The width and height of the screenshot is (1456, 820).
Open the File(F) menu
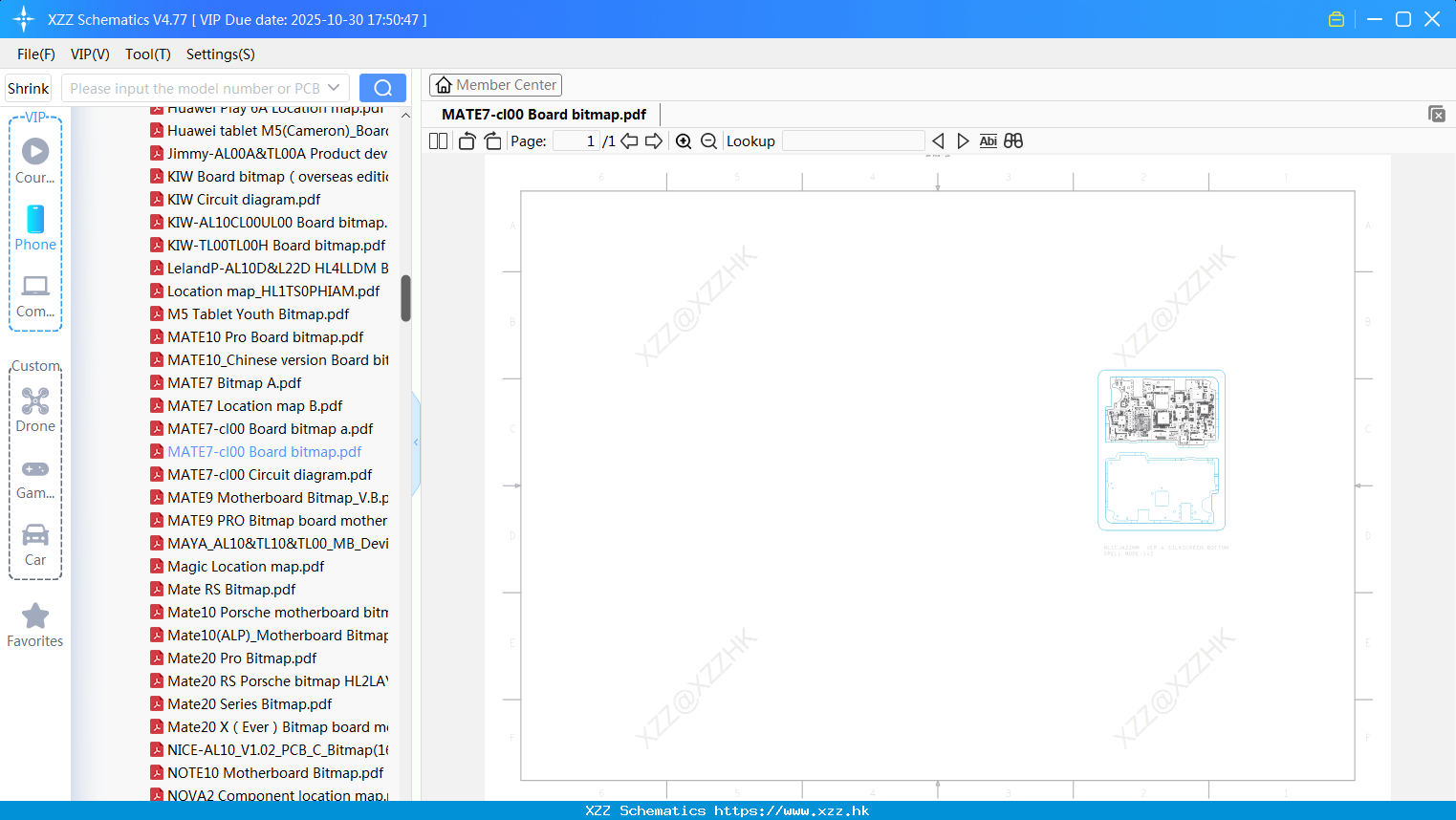tap(36, 54)
